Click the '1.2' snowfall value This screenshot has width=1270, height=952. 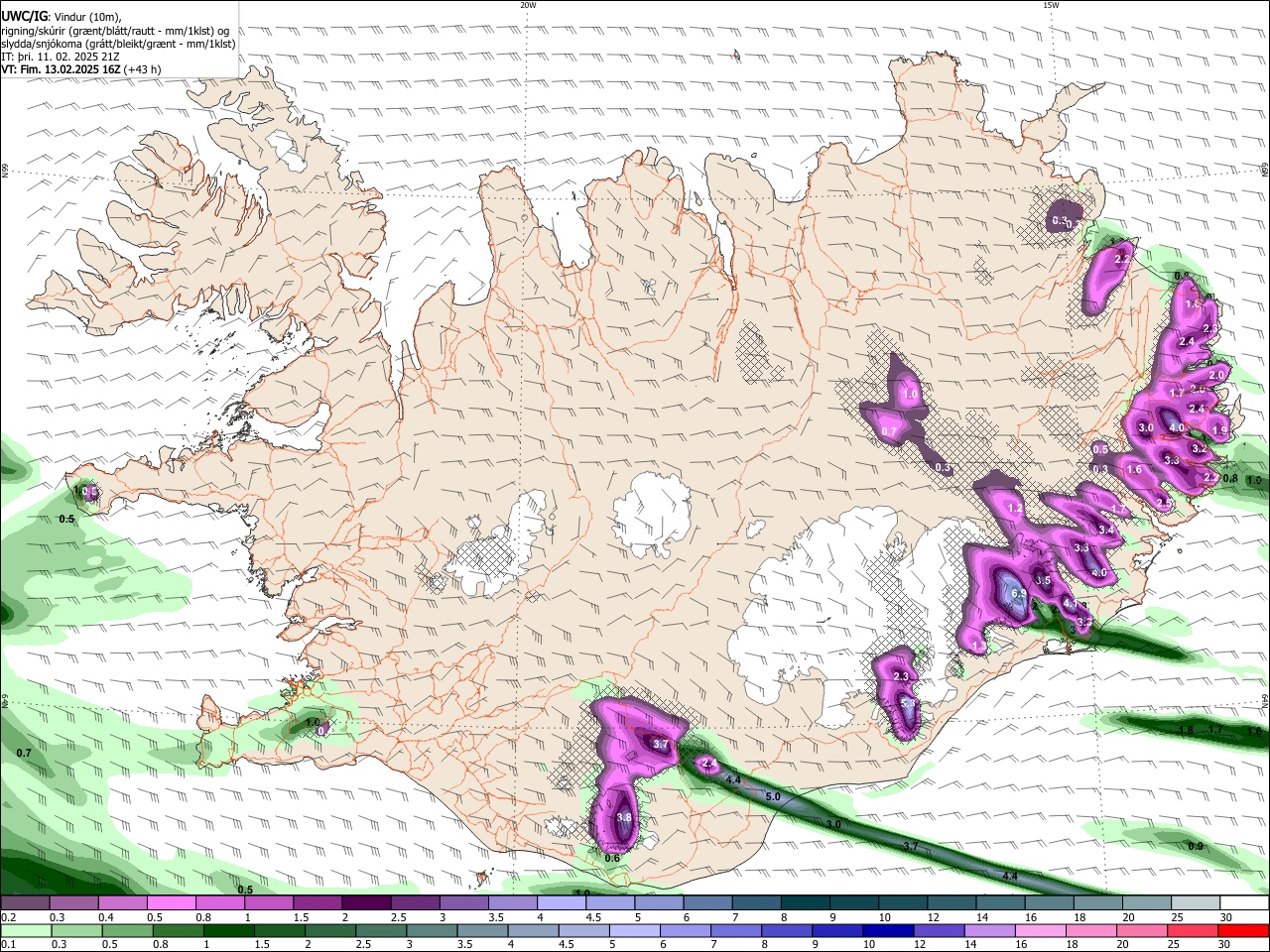pos(1015,508)
